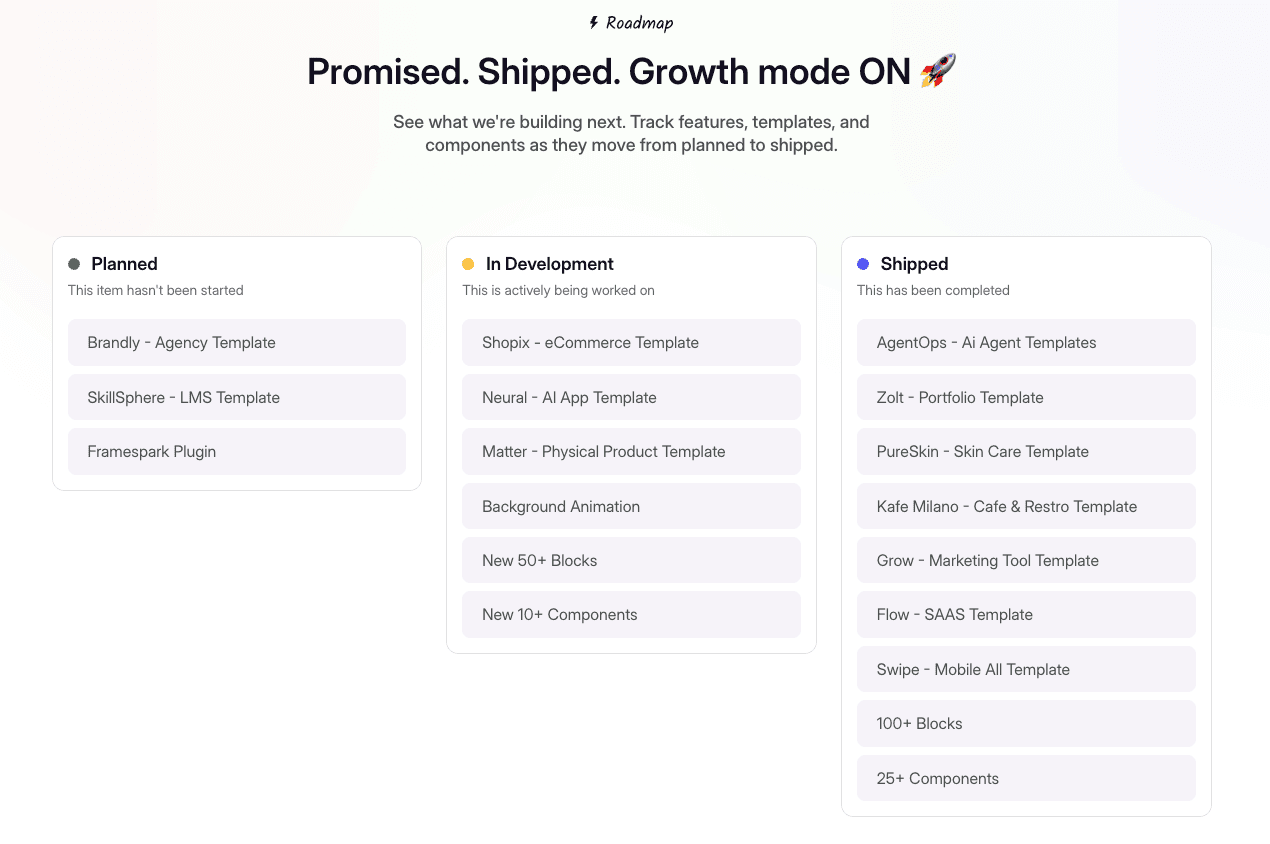Click the blue Shipped status dot
The image size is (1270, 844).
[x=863, y=264]
